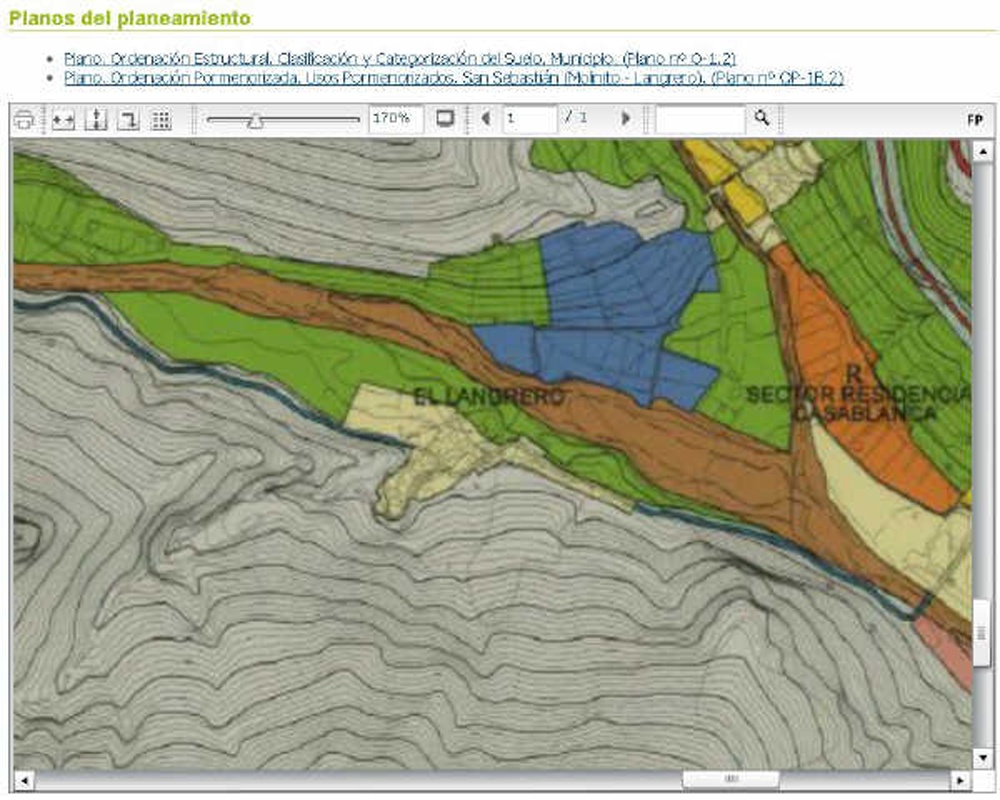
Task: Select the fit-to-width view icon
Action: pos(63,120)
